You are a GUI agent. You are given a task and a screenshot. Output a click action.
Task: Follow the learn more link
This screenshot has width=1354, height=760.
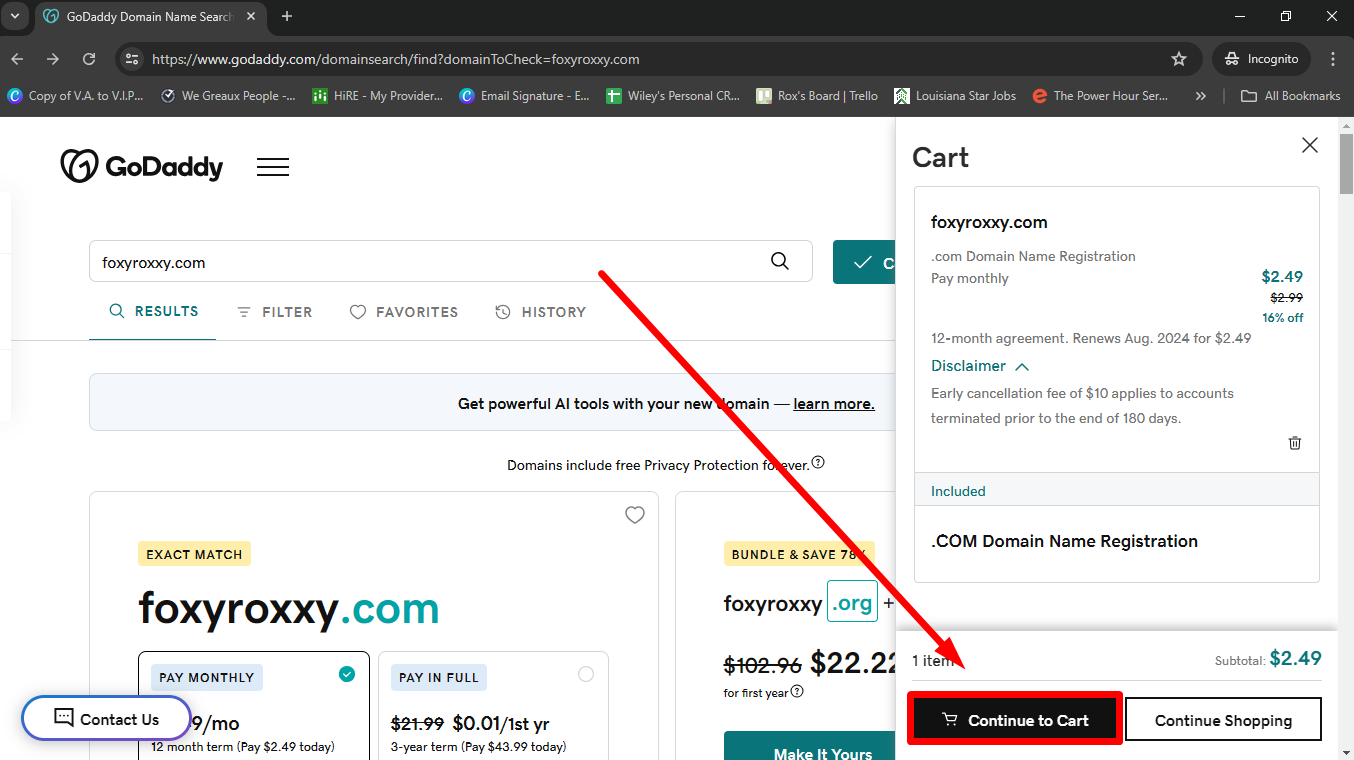pyautogui.click(x=834, y=404)
